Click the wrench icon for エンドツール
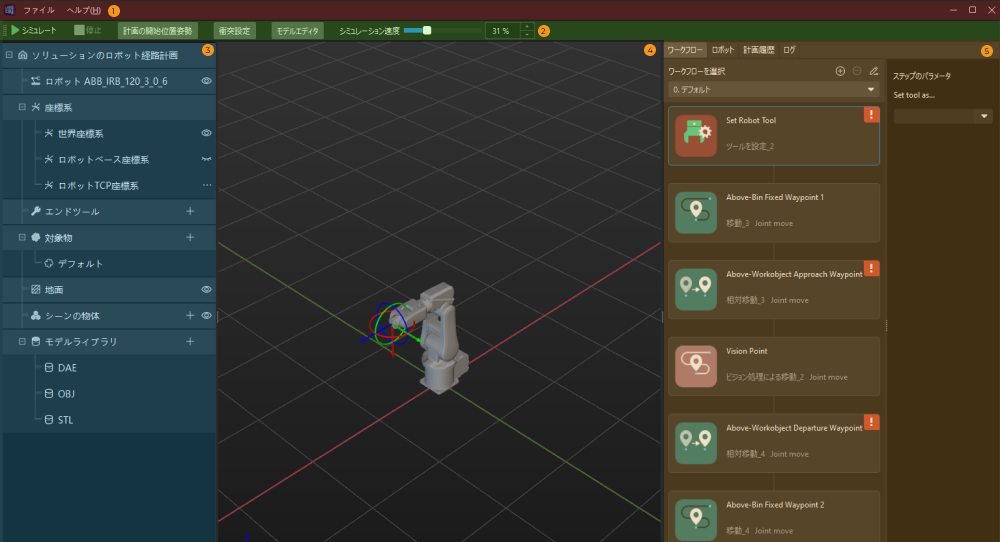Image resolution: width=1000 pixels, height=542 pixels. point(36,211)
